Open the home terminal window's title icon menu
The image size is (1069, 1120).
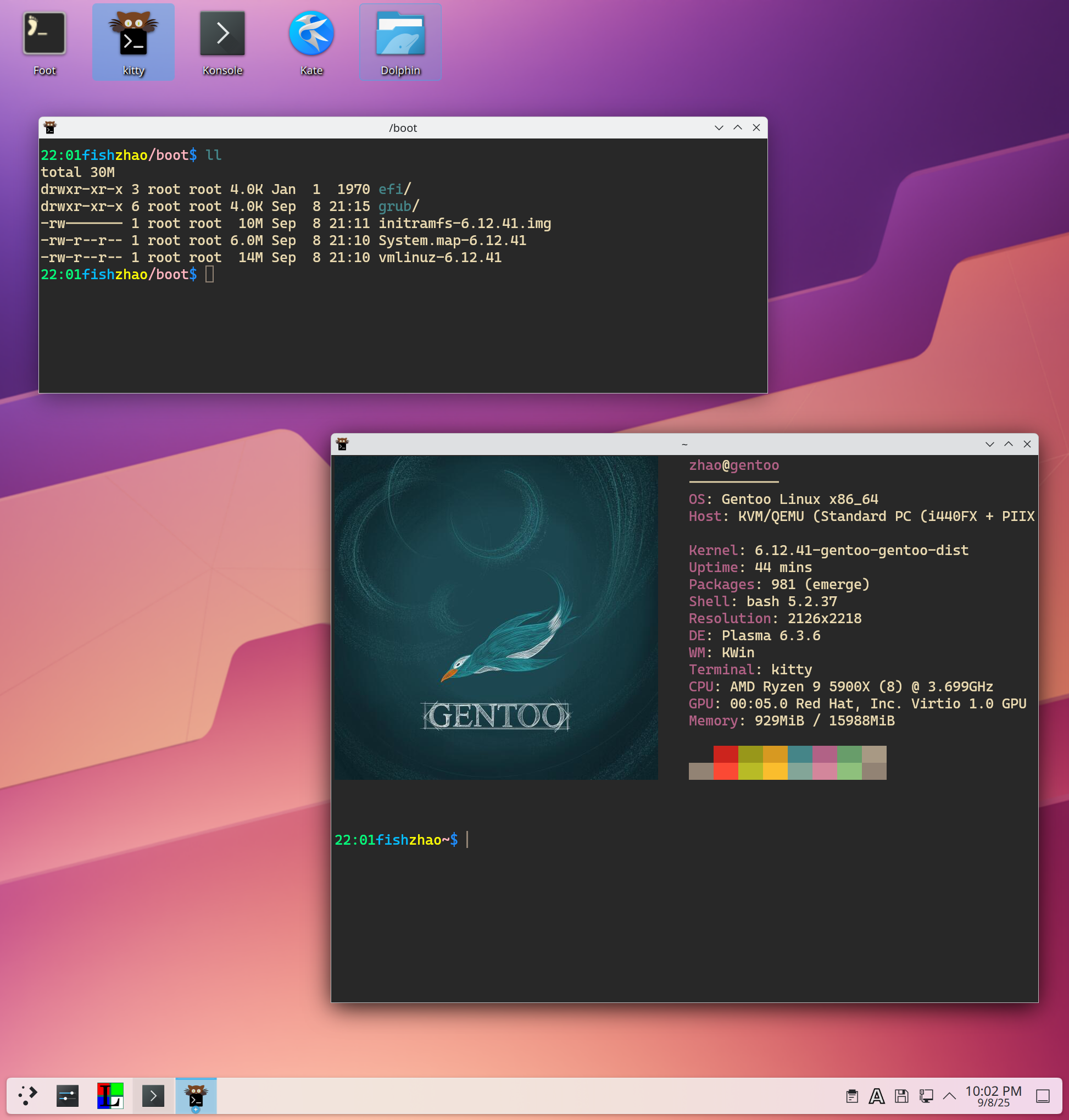pos(342,444)
